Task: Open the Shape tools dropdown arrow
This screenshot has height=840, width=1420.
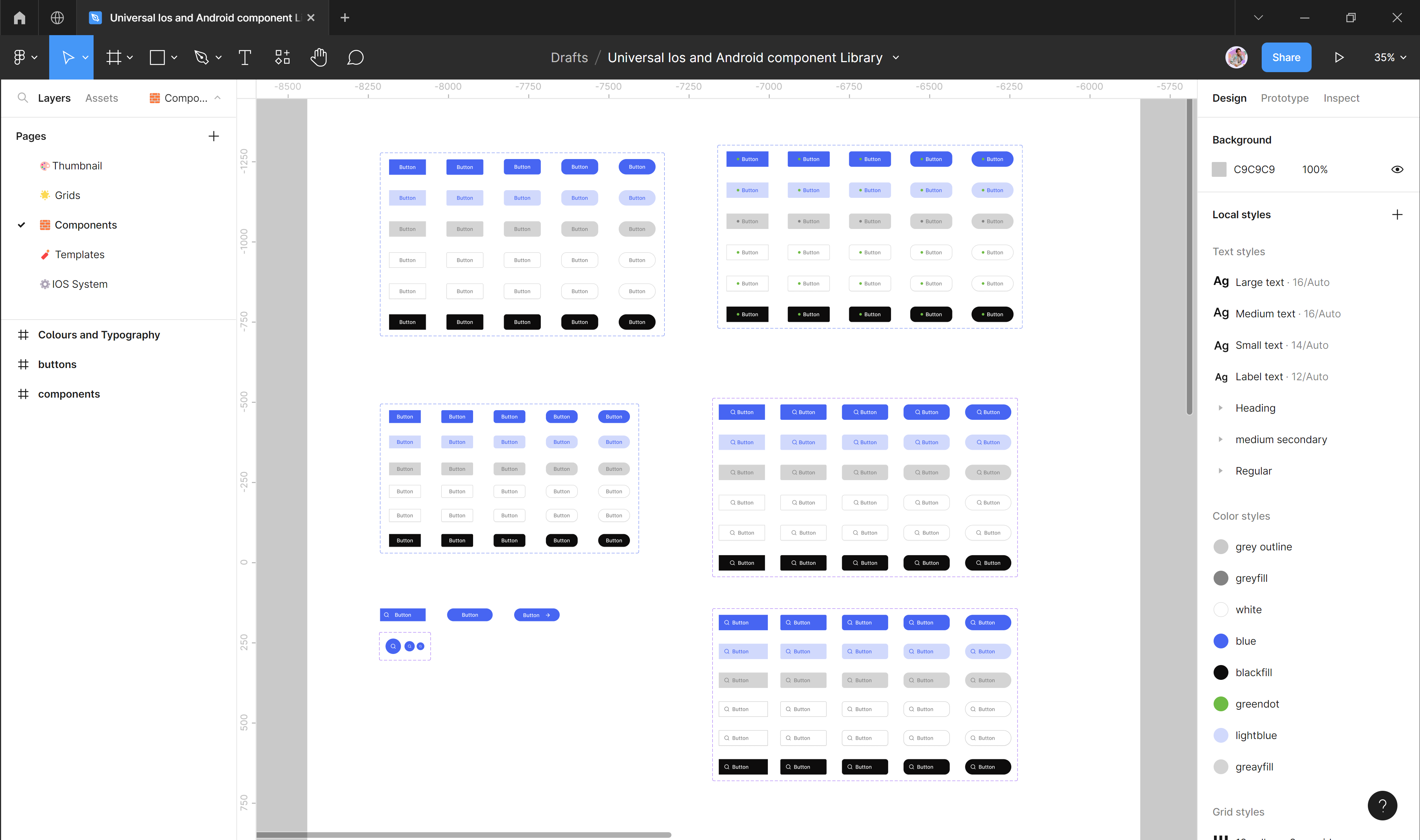Action: [x=174, y=57]
